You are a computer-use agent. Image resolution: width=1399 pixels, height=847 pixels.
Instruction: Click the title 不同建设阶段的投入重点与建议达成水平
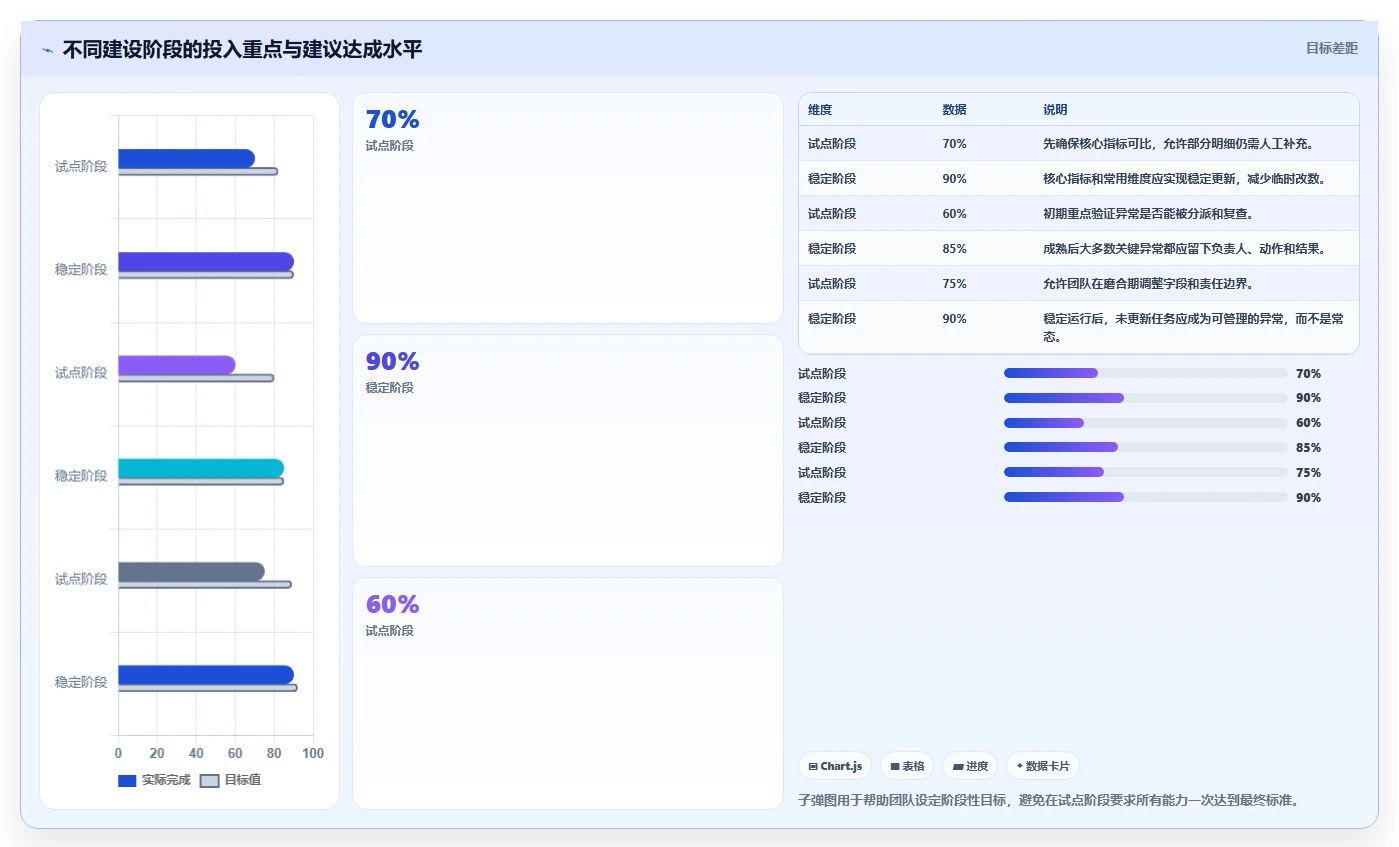click(242, 50)
